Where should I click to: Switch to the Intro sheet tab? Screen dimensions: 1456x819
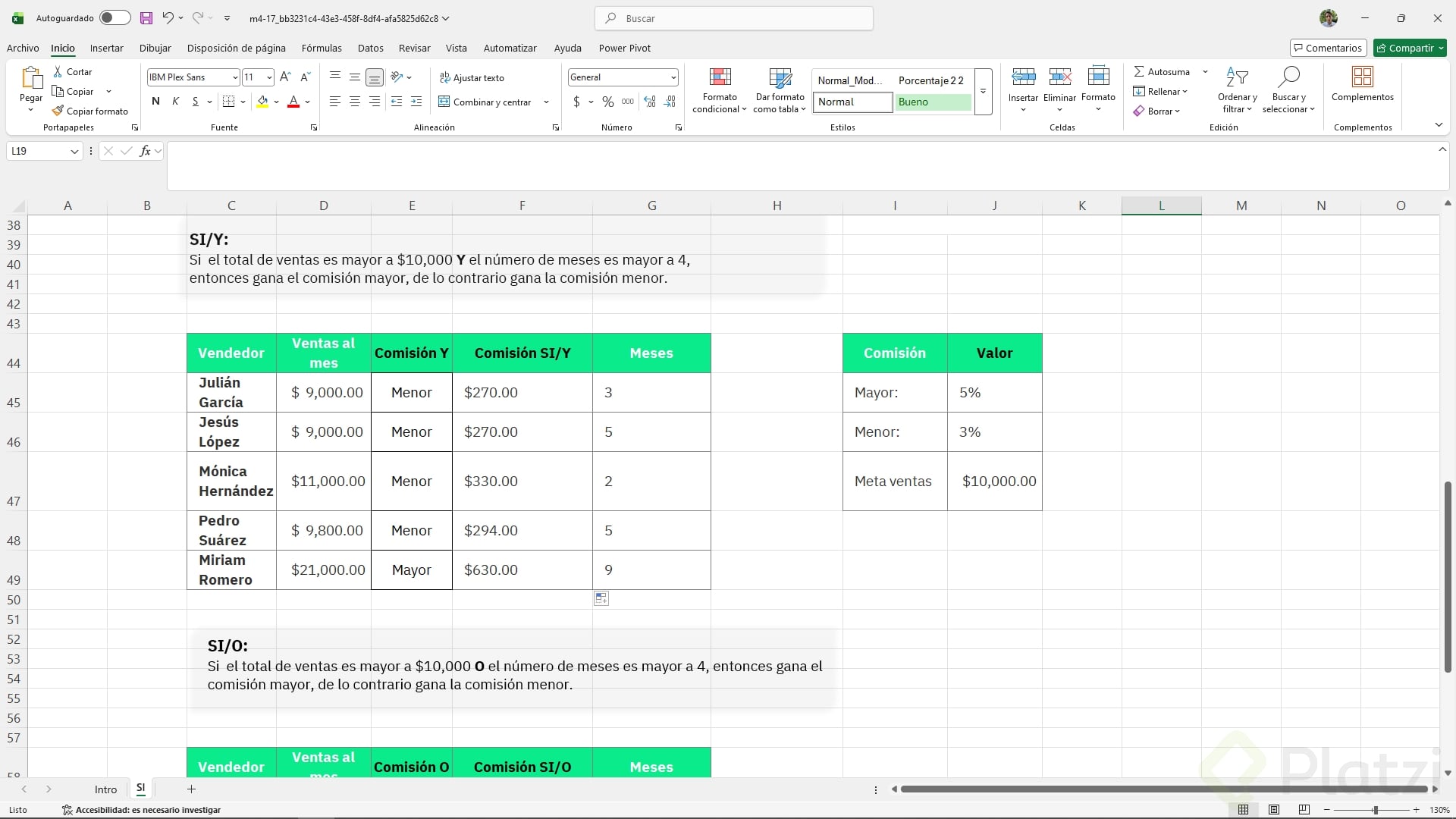[x=105, y=789]
